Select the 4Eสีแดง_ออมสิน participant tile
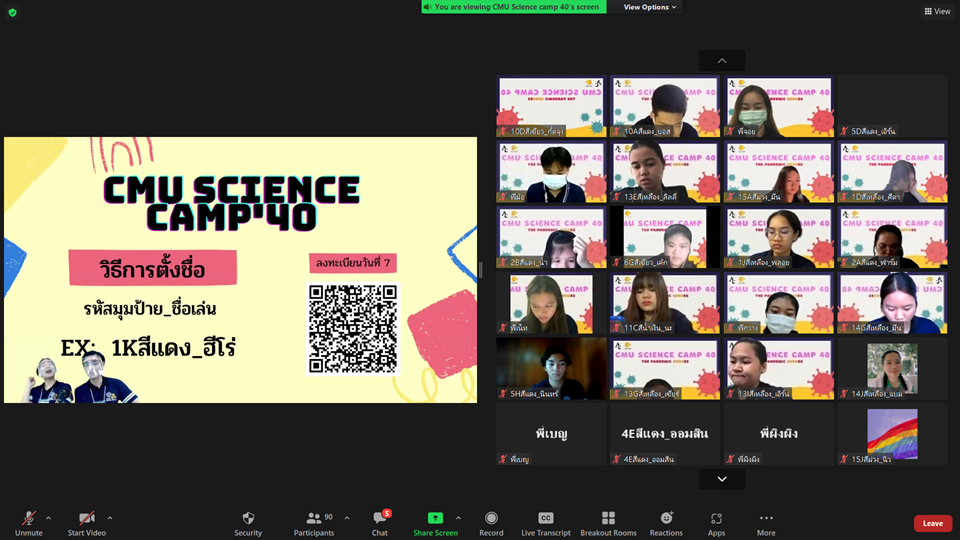Image resolution: width=960 pixels, height=540 pixels. 665,434
